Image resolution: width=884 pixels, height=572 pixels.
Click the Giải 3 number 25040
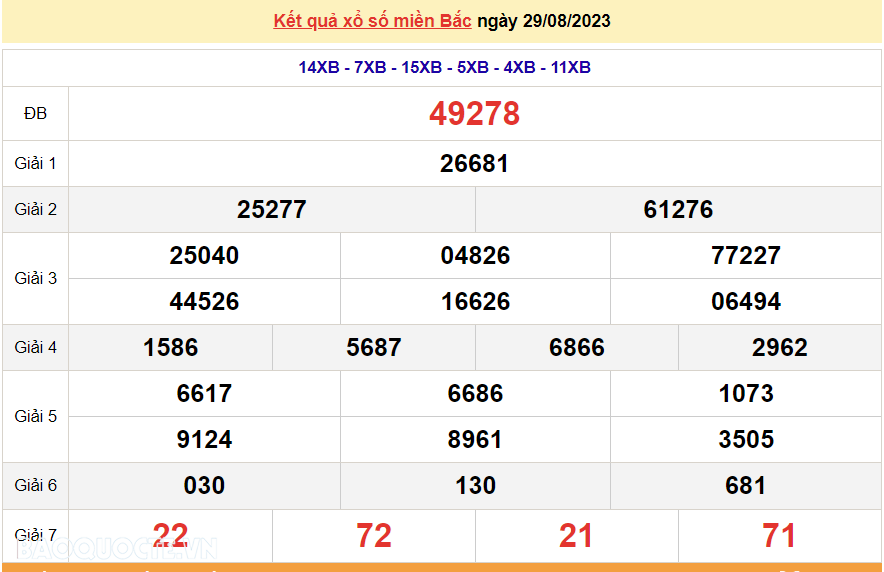(204, 255)
